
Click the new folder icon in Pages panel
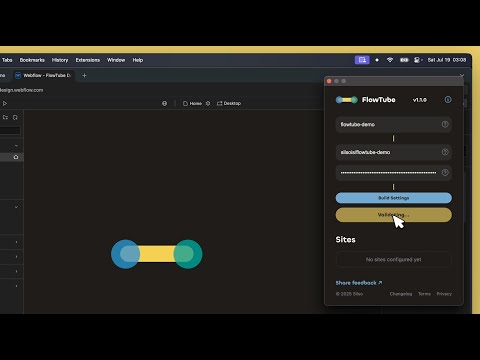(x=5, y=117)
